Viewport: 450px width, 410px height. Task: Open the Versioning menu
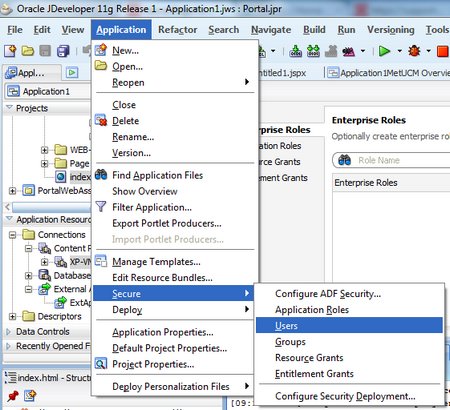(391, 30)
